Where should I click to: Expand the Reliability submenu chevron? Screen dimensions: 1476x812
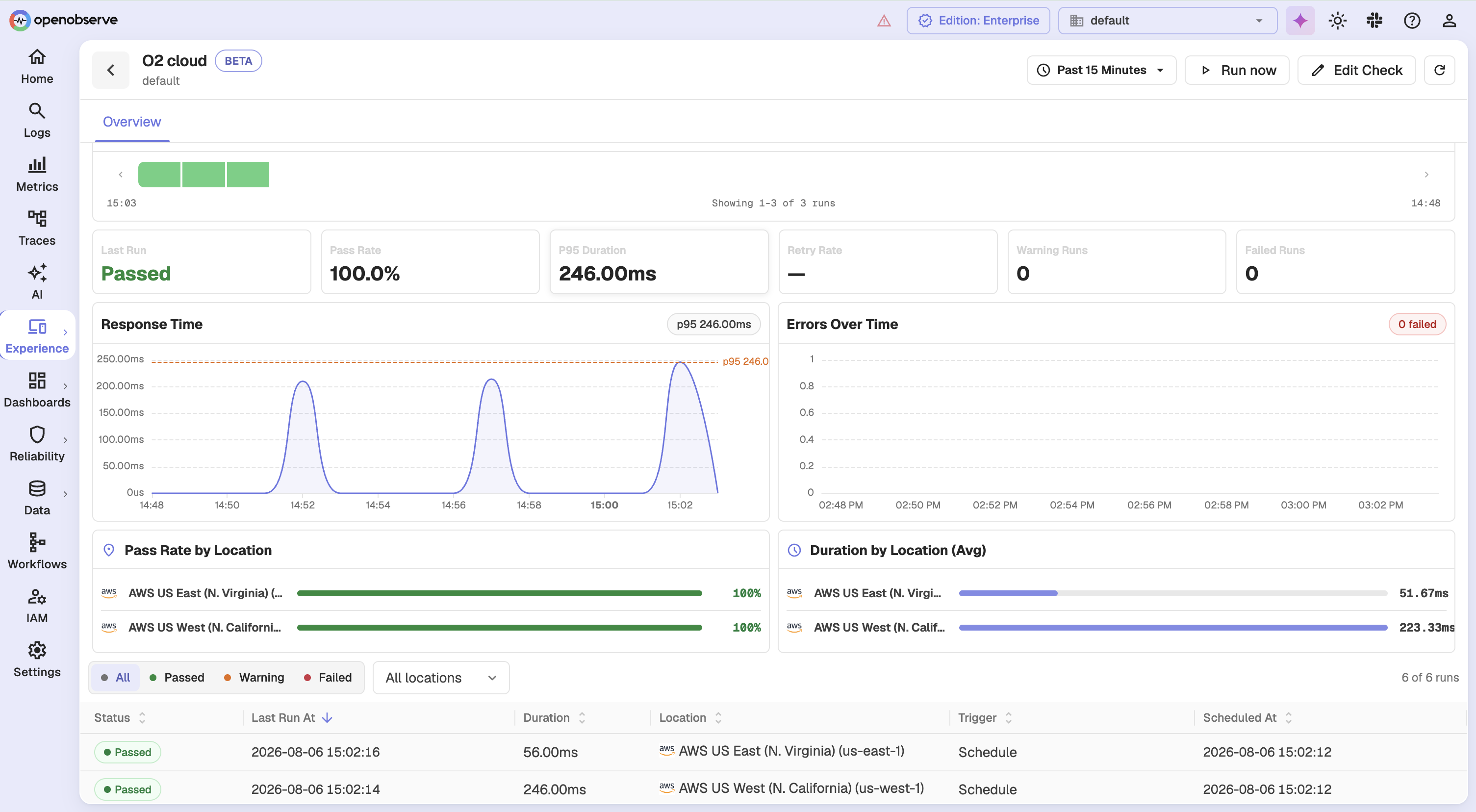tap(65, 440)
